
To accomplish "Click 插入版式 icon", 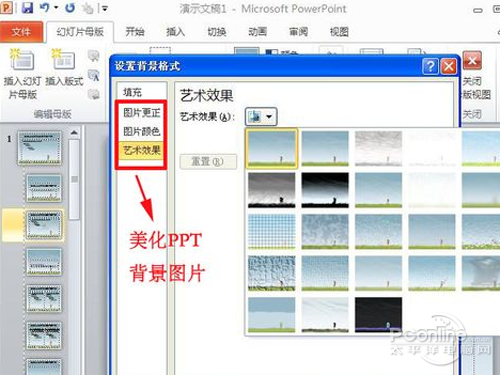I will 63,59.
